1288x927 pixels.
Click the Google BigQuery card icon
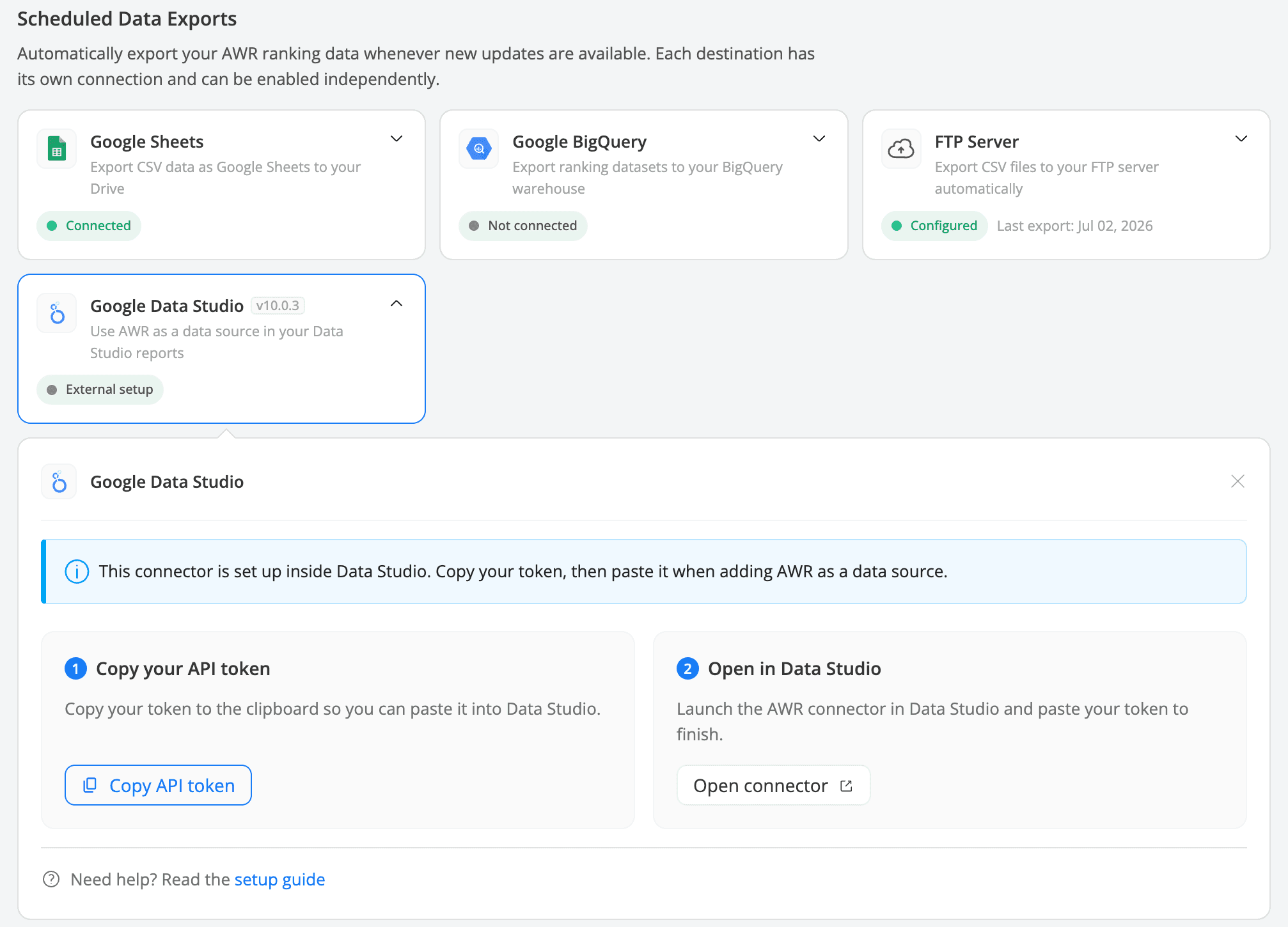(x=479, y=149)
